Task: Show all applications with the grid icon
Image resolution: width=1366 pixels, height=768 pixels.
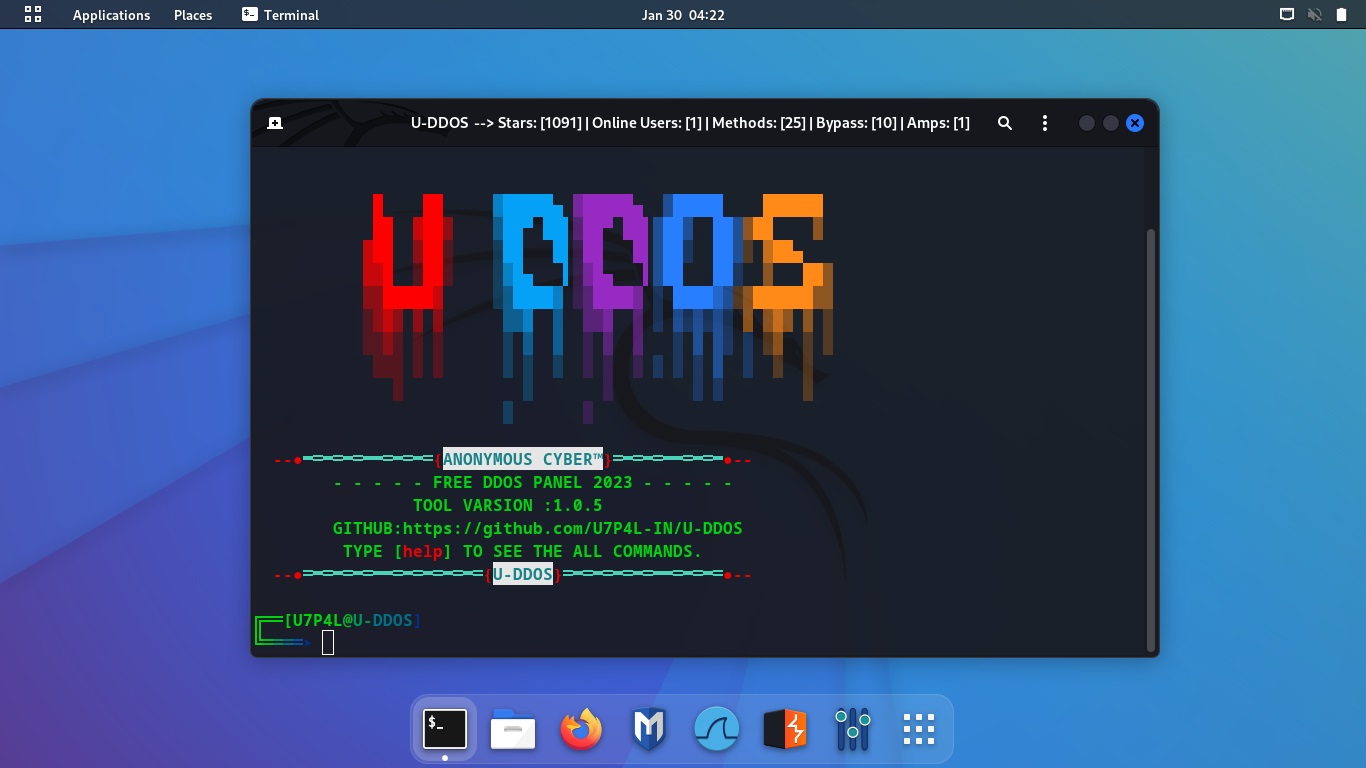Action: pyautogui.click(x=918, y=729)
